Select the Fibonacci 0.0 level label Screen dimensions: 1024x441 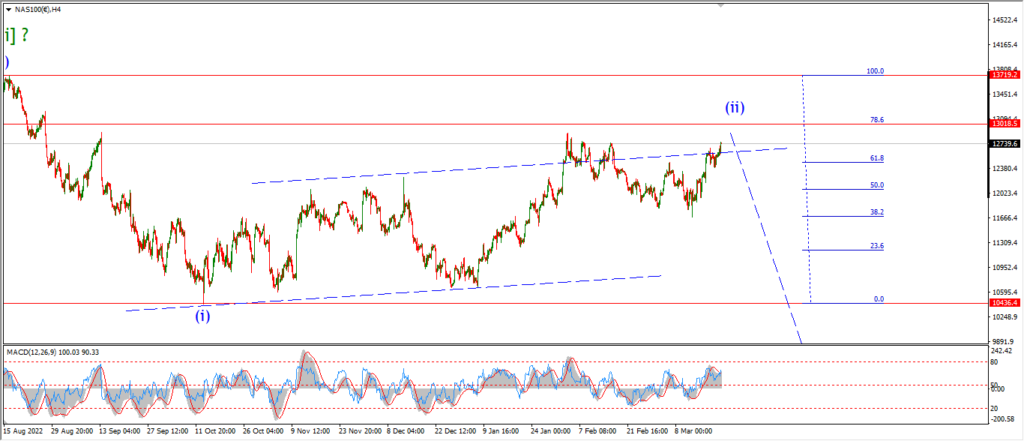879,299
